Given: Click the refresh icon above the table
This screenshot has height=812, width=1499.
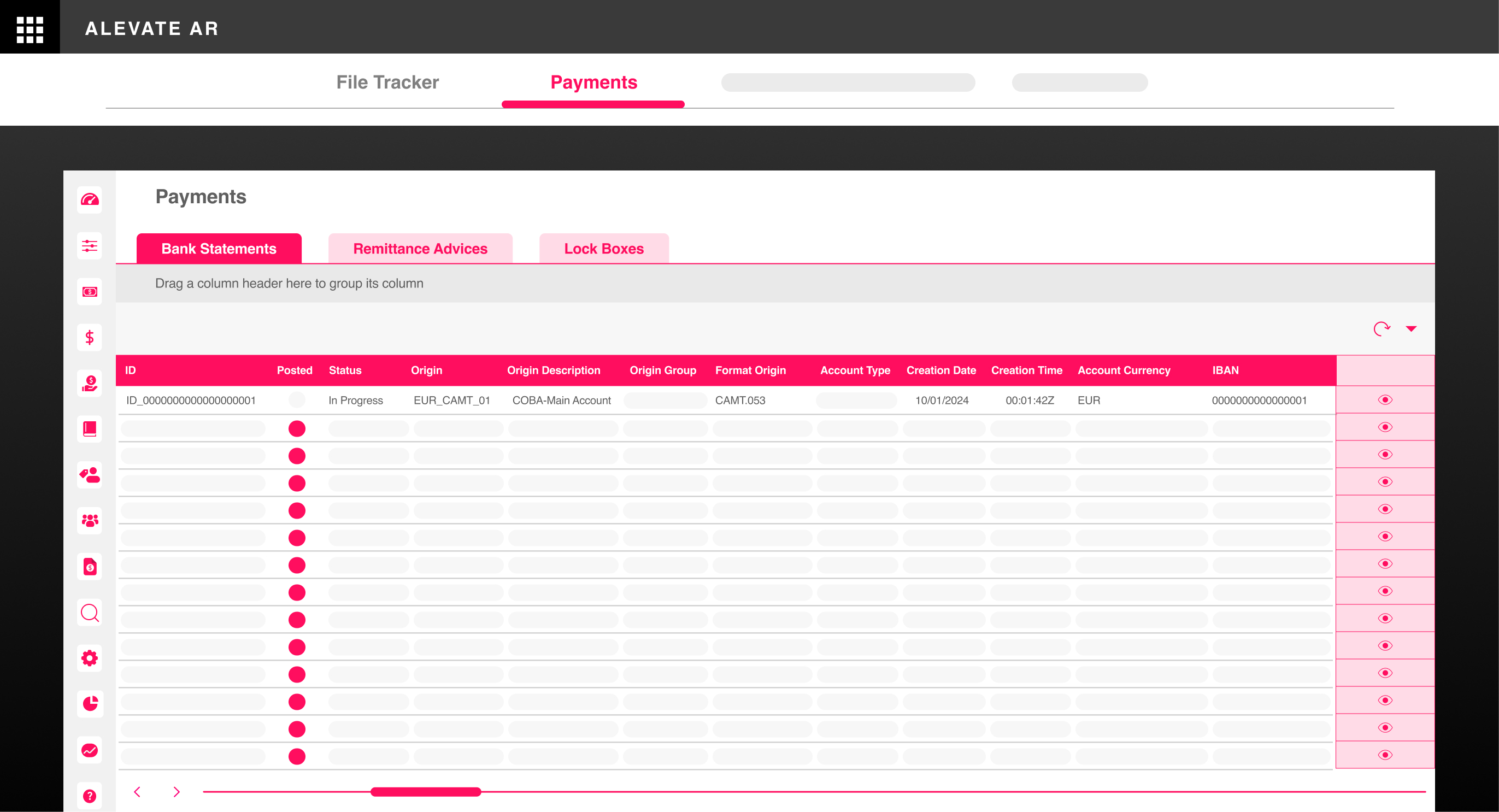Looking at the screenshot, I should click(x=1382, y=328).
